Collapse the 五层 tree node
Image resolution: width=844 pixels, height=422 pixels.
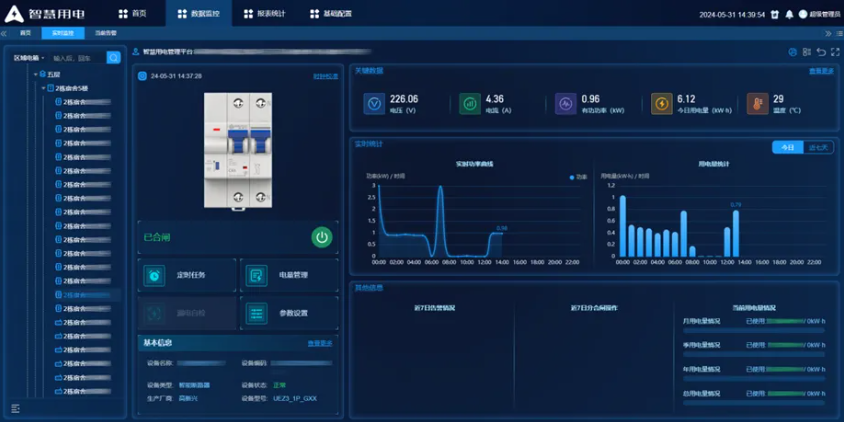tap(36, 74)
